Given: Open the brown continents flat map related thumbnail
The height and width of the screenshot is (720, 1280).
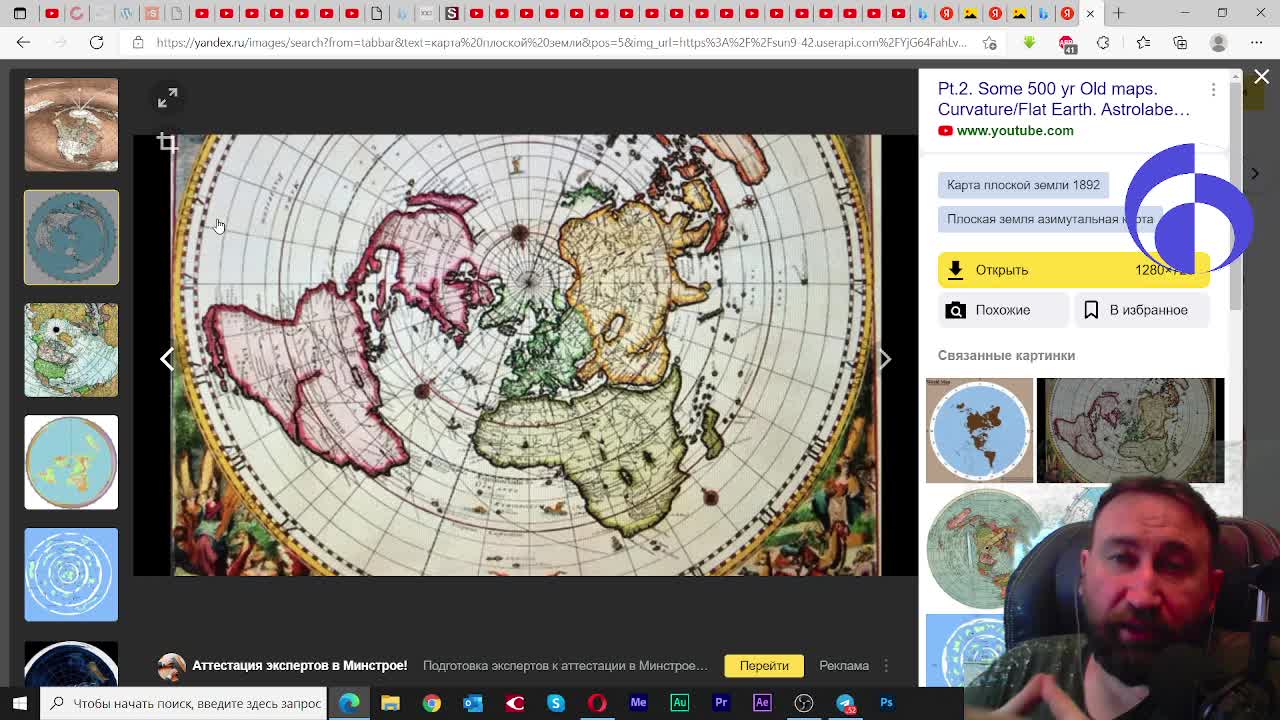Looking at the screenshot, I should point(979,431).
